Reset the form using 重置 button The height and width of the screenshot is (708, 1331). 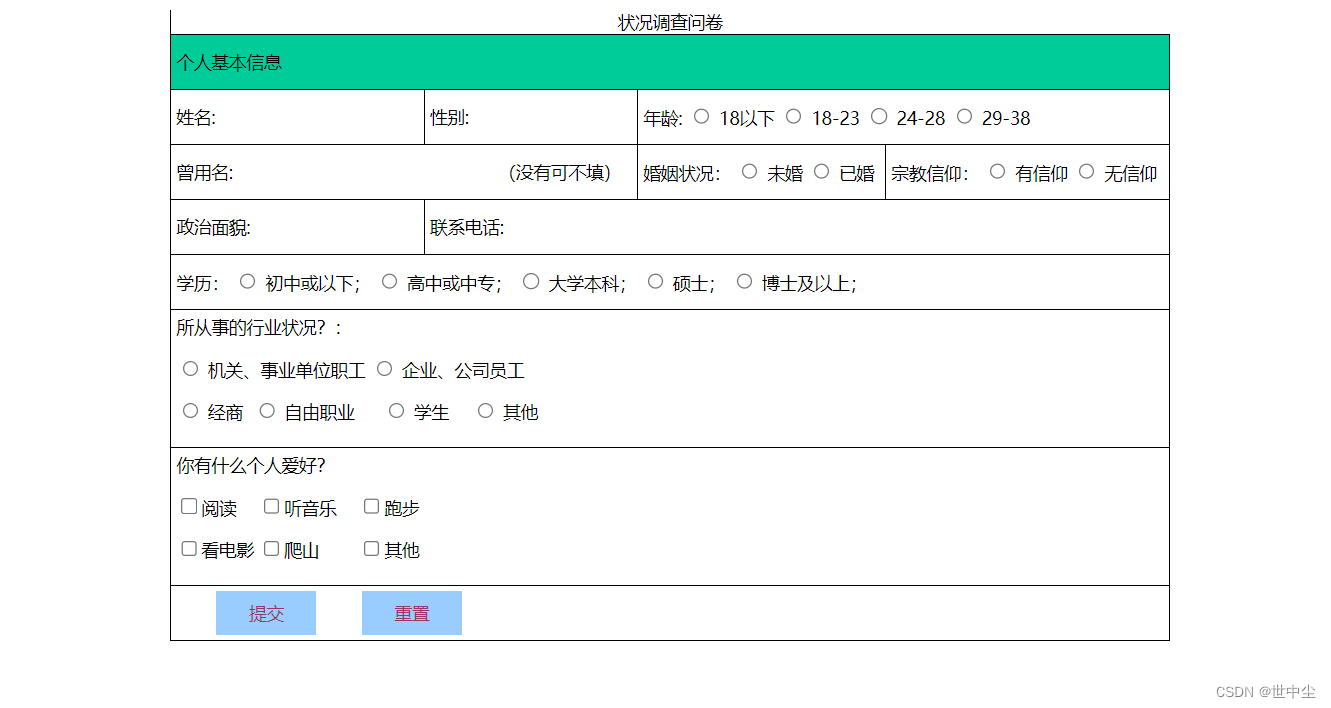point(412,613)
